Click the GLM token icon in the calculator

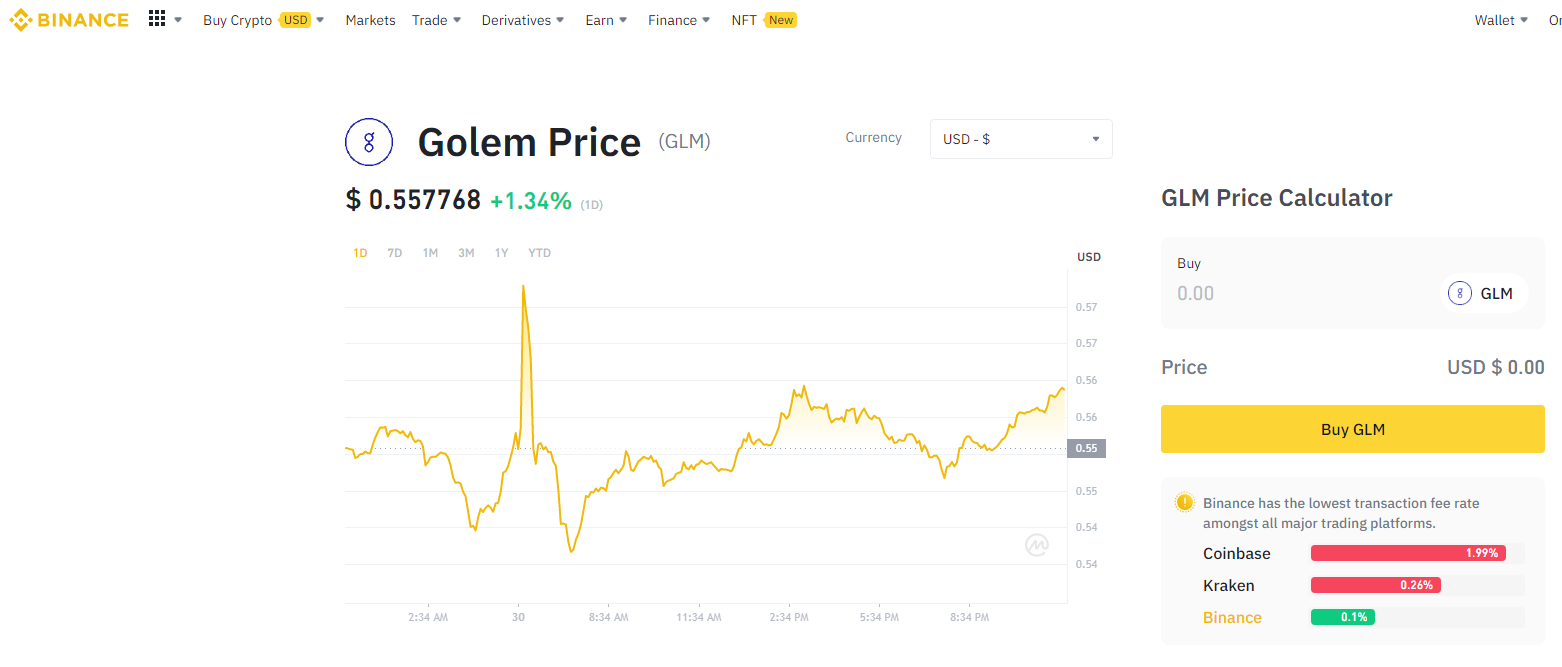(x=1459, y=293)
